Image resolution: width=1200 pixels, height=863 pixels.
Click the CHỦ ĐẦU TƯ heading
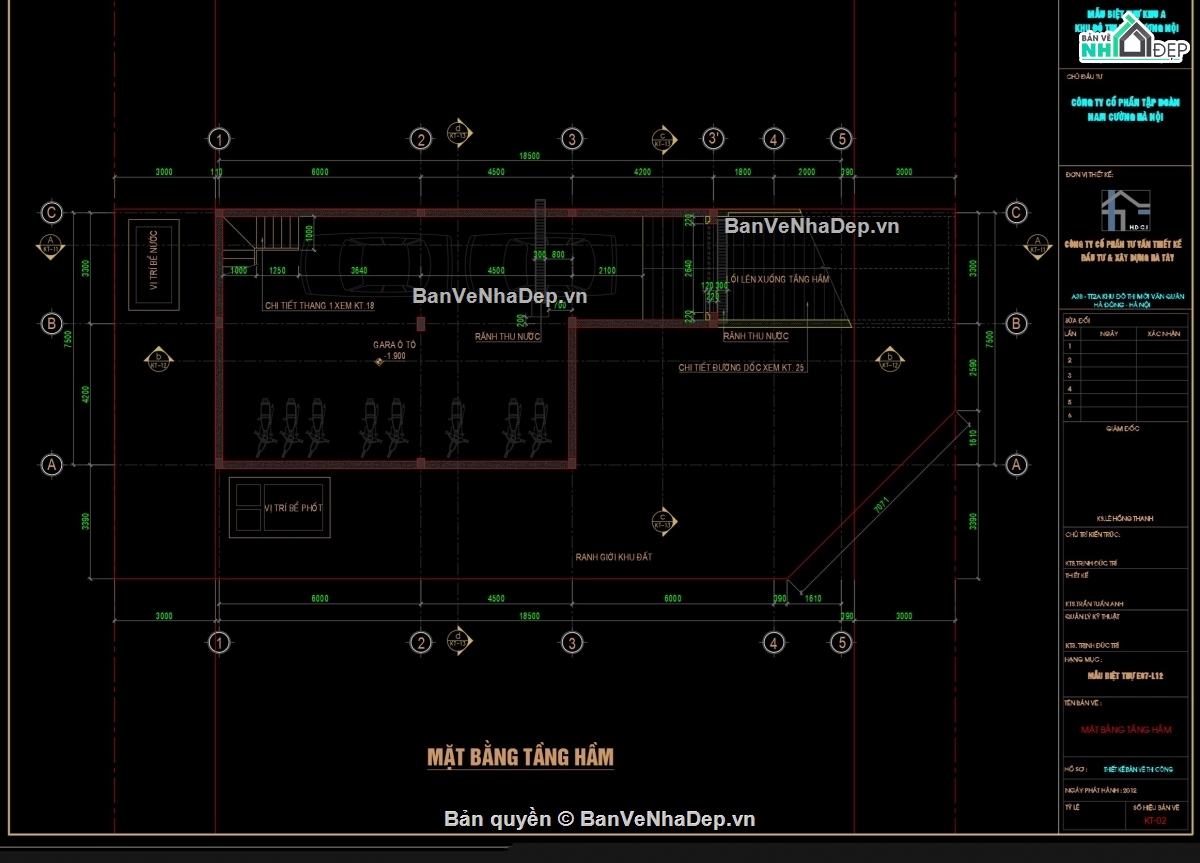[x=1083, y=76]
